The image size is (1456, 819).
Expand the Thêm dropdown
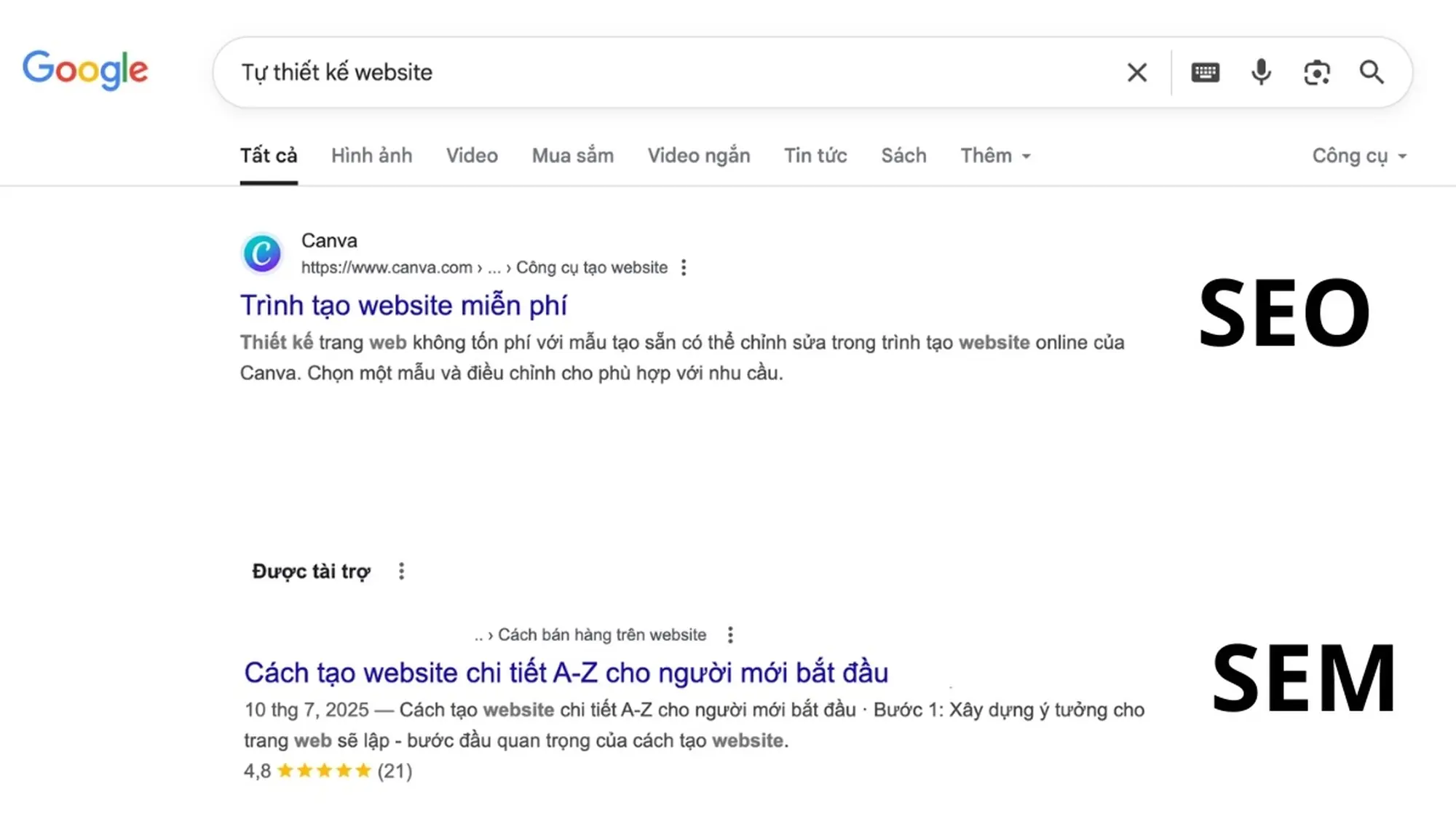point(995,156)
